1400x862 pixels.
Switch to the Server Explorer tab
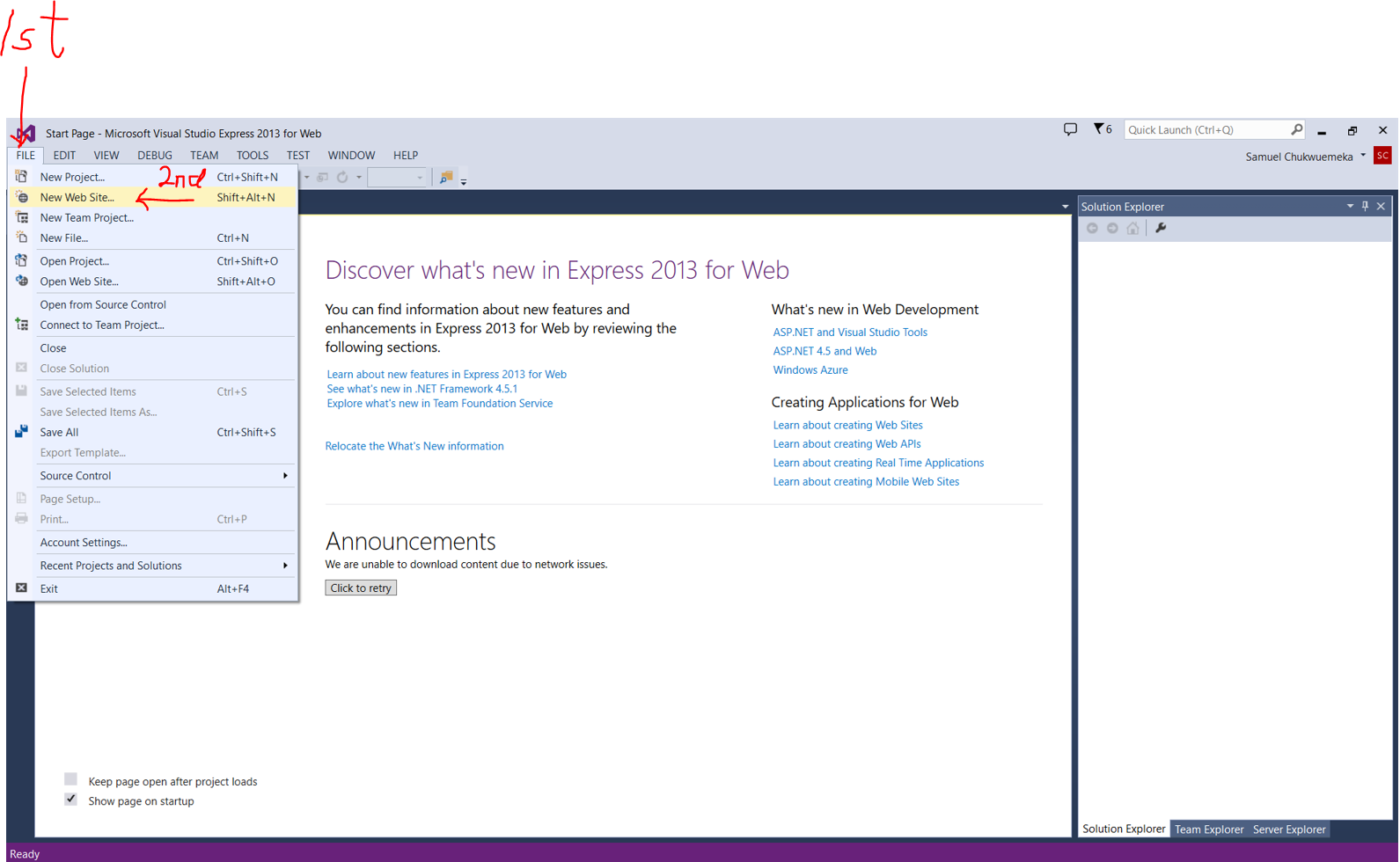1289,829
